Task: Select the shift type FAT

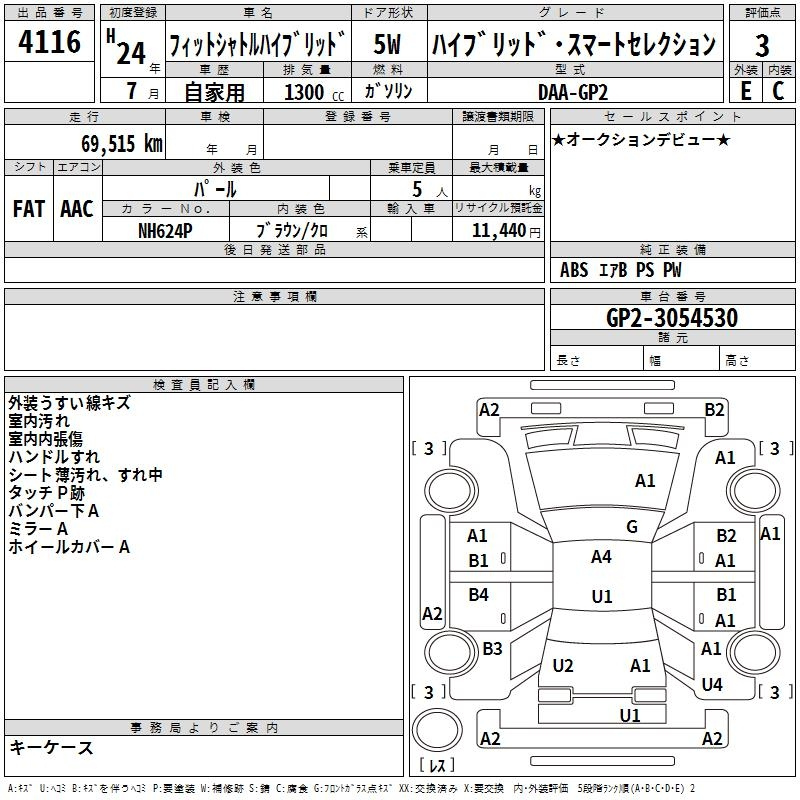Action: click(x=29, y=209)
